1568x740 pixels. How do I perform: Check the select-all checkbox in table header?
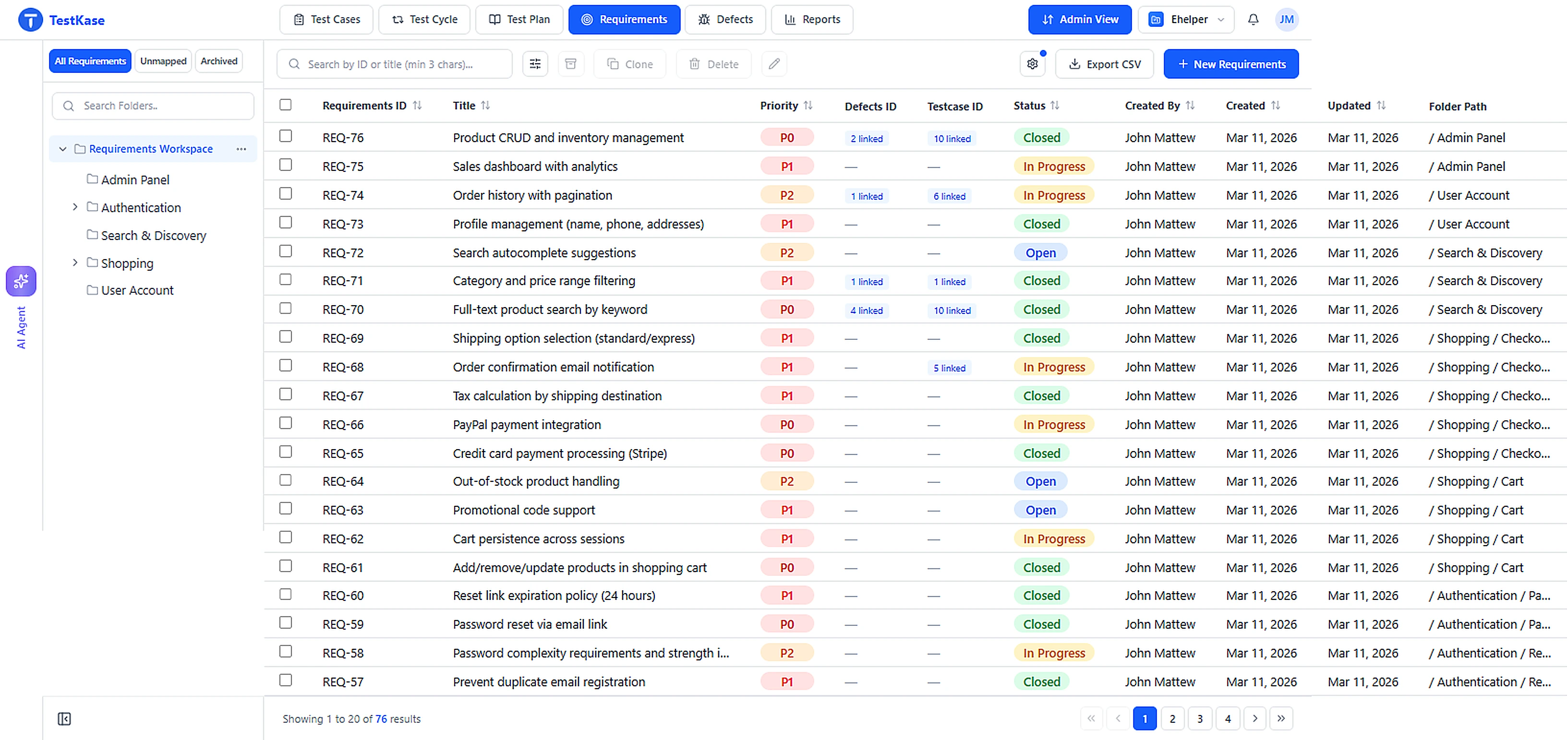[286, 104]
